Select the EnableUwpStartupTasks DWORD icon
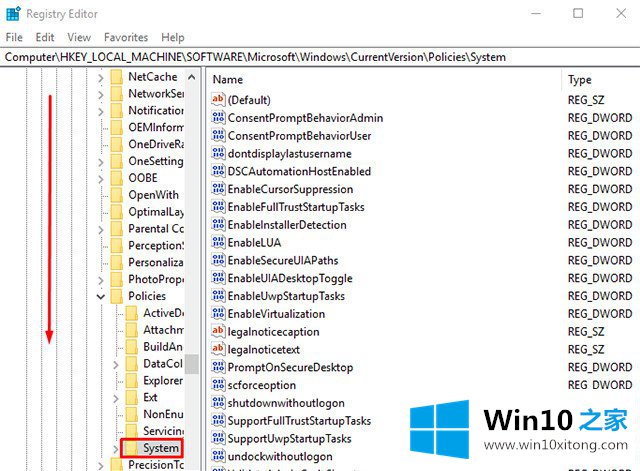The height and width of the screenshot is (471, 640). tap(218, 296)
